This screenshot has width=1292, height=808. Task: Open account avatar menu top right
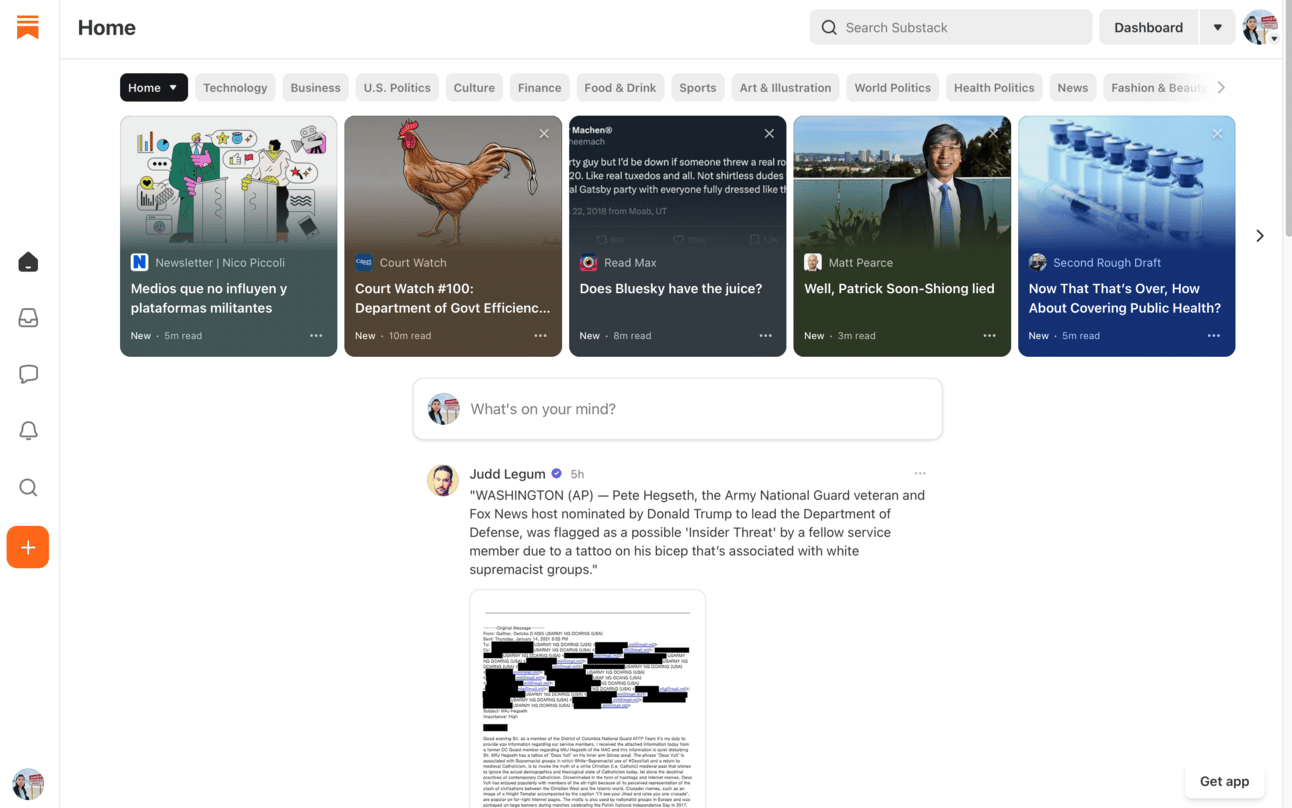tap(1259, 27)
